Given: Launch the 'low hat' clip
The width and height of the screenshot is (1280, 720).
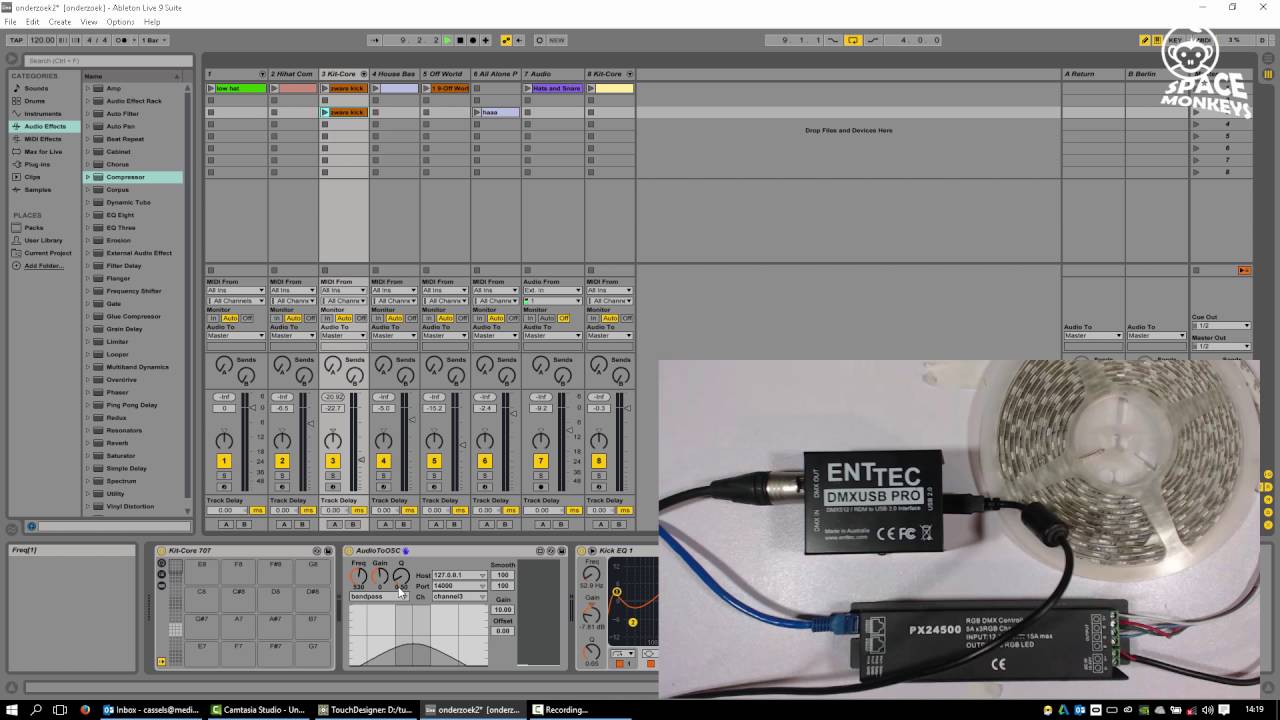Looking at the screenshot, I should pyautogui.click(x=211, y=88).
